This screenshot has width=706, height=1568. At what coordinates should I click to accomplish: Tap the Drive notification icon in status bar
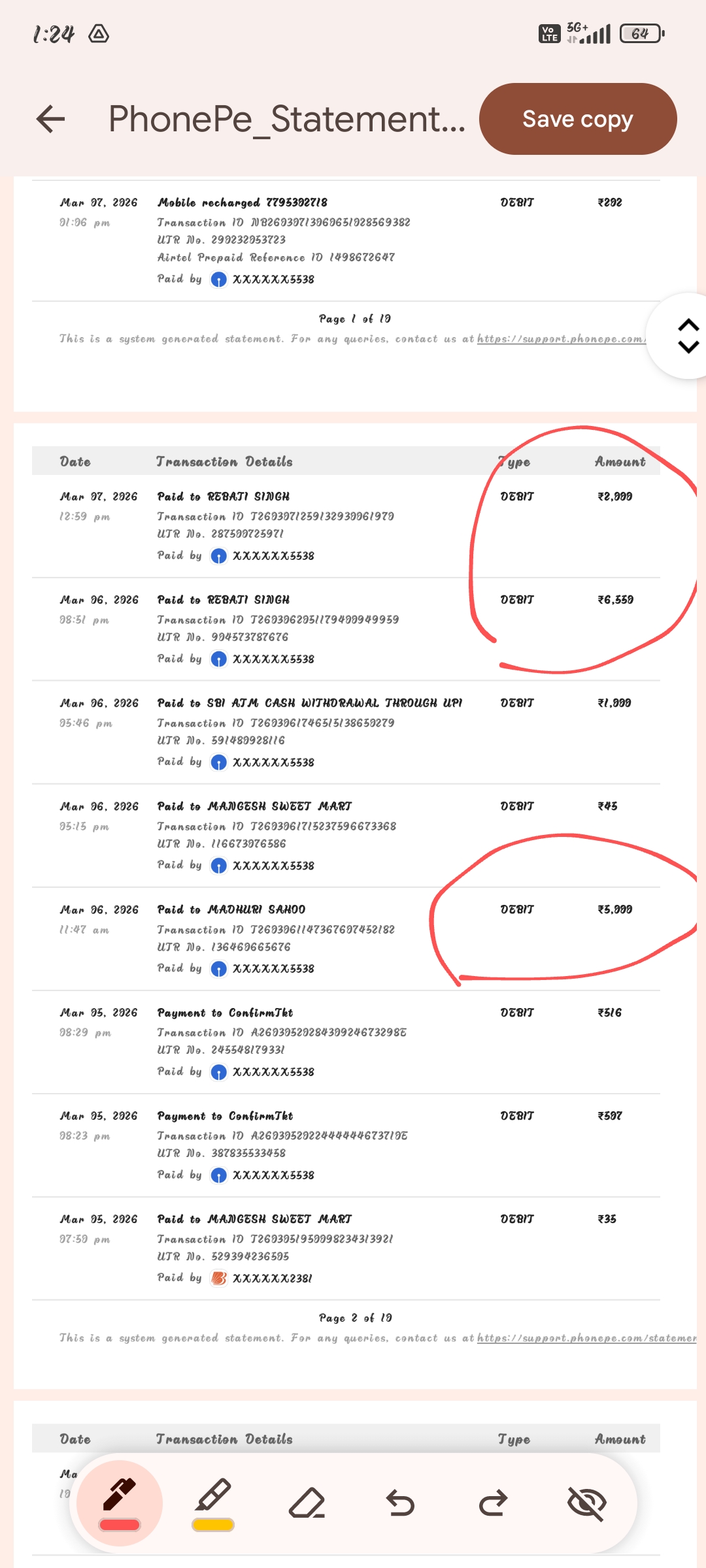[99, 33]
